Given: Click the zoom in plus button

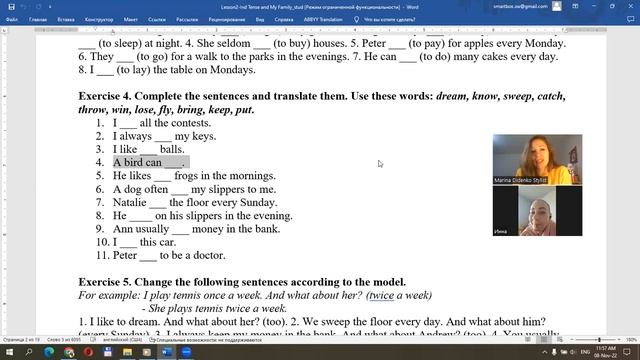Looking at the screenshot, I should point(619,340).
